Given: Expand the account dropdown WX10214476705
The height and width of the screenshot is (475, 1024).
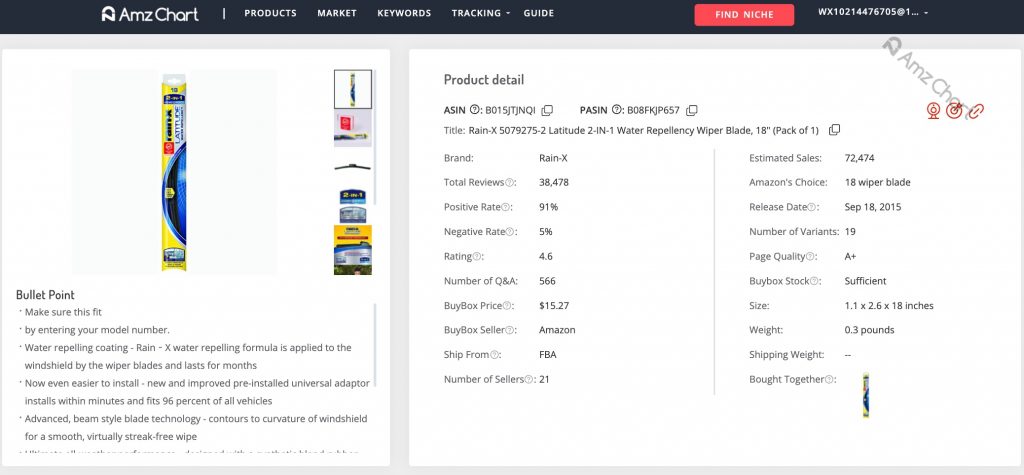Looking at the screenshot, I should tap(873, 12).
